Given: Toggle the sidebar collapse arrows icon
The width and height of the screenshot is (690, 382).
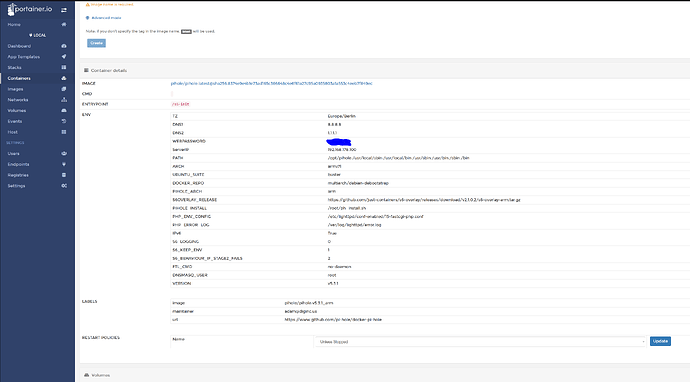Looking at the screenshot, I should click(64, 10).
